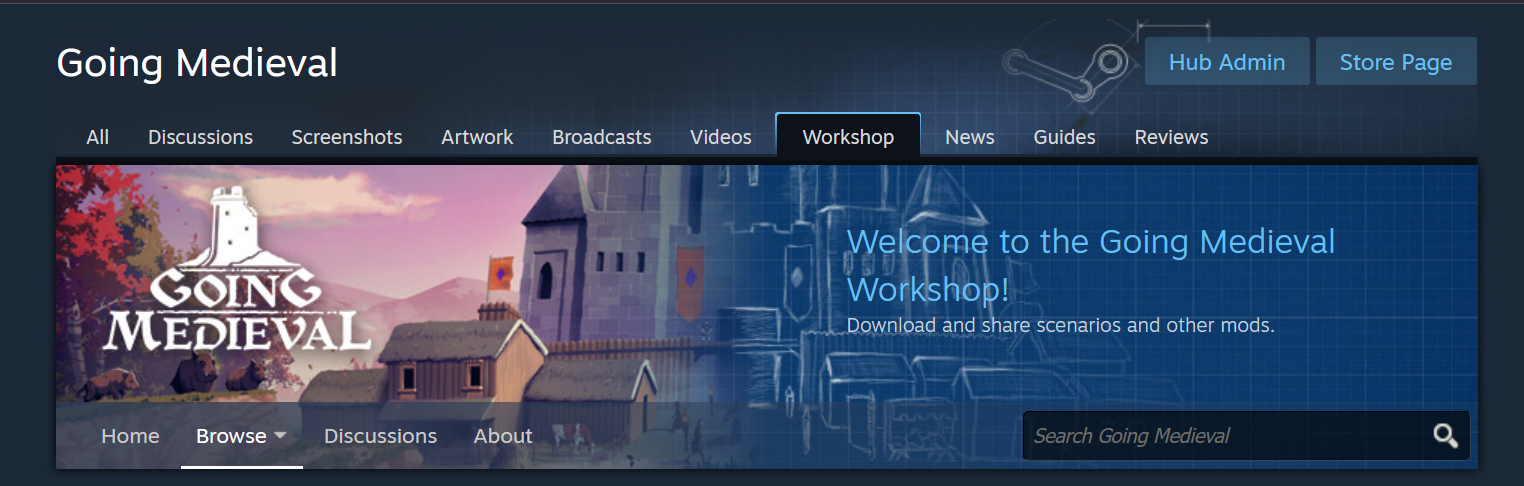Image resolution: width=1524 pixels, height=486 pixels.
Task: Open the Screenshots tab
Action: [x=347, y=137]
